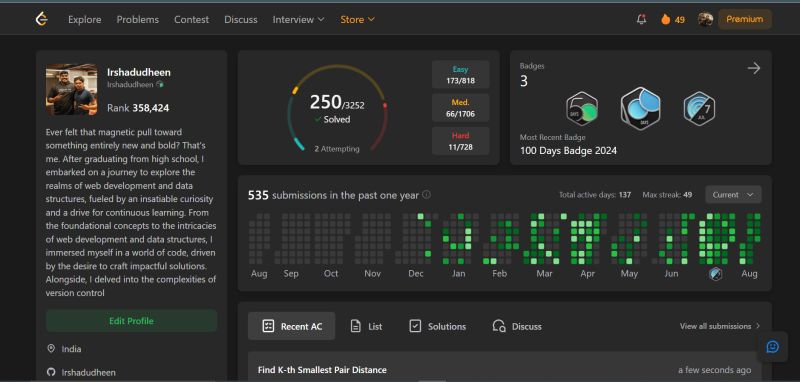This screenshot has width=800, height=382.
Task: Click the streak count 49 in navbar
Action: pyautogui.click(x=680, y=20)
